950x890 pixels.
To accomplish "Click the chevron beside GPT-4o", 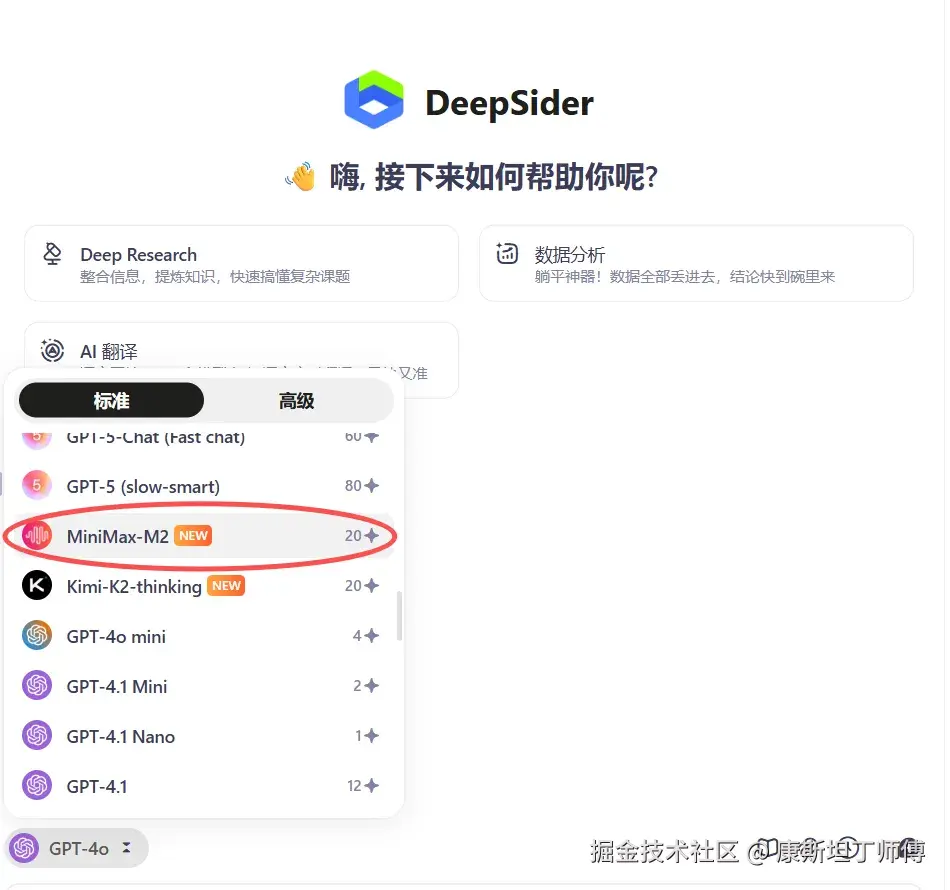I will [128, 847].
